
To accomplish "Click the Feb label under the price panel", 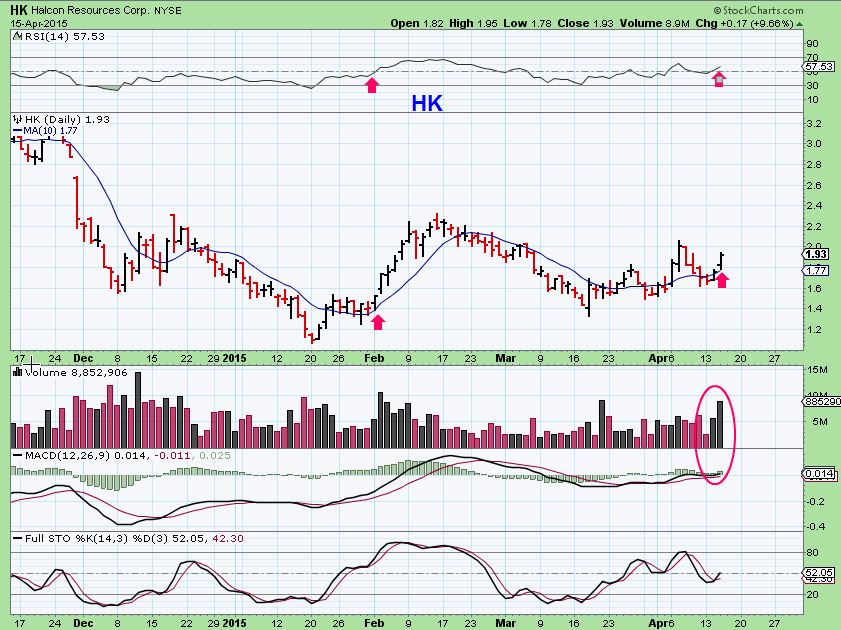I will pyautogui.click(x=374, y=358).
